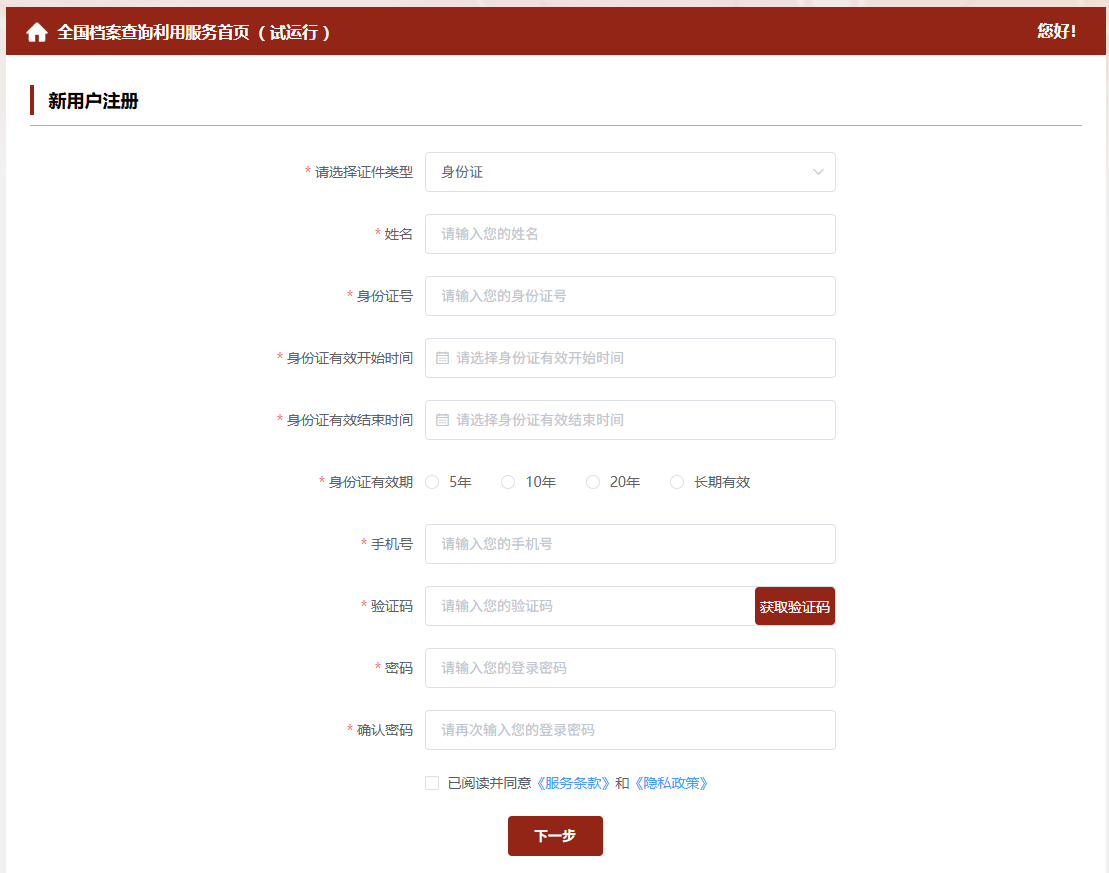Image resolution: width=1109 pixels, height=873 pixels.
Task: Click 获取验证码 button
Action: coord(794,606)
